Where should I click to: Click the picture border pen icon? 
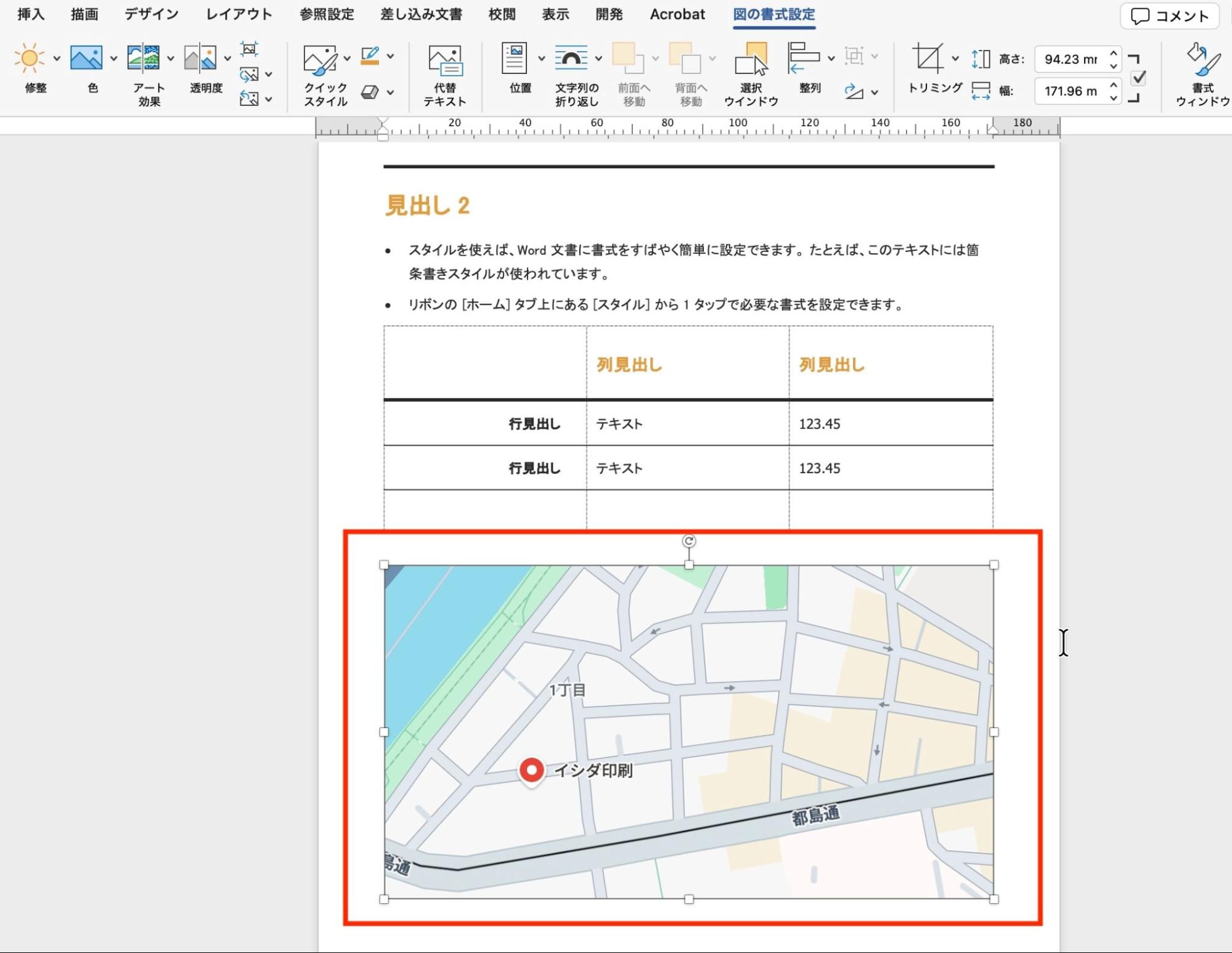tap(370, 56)
